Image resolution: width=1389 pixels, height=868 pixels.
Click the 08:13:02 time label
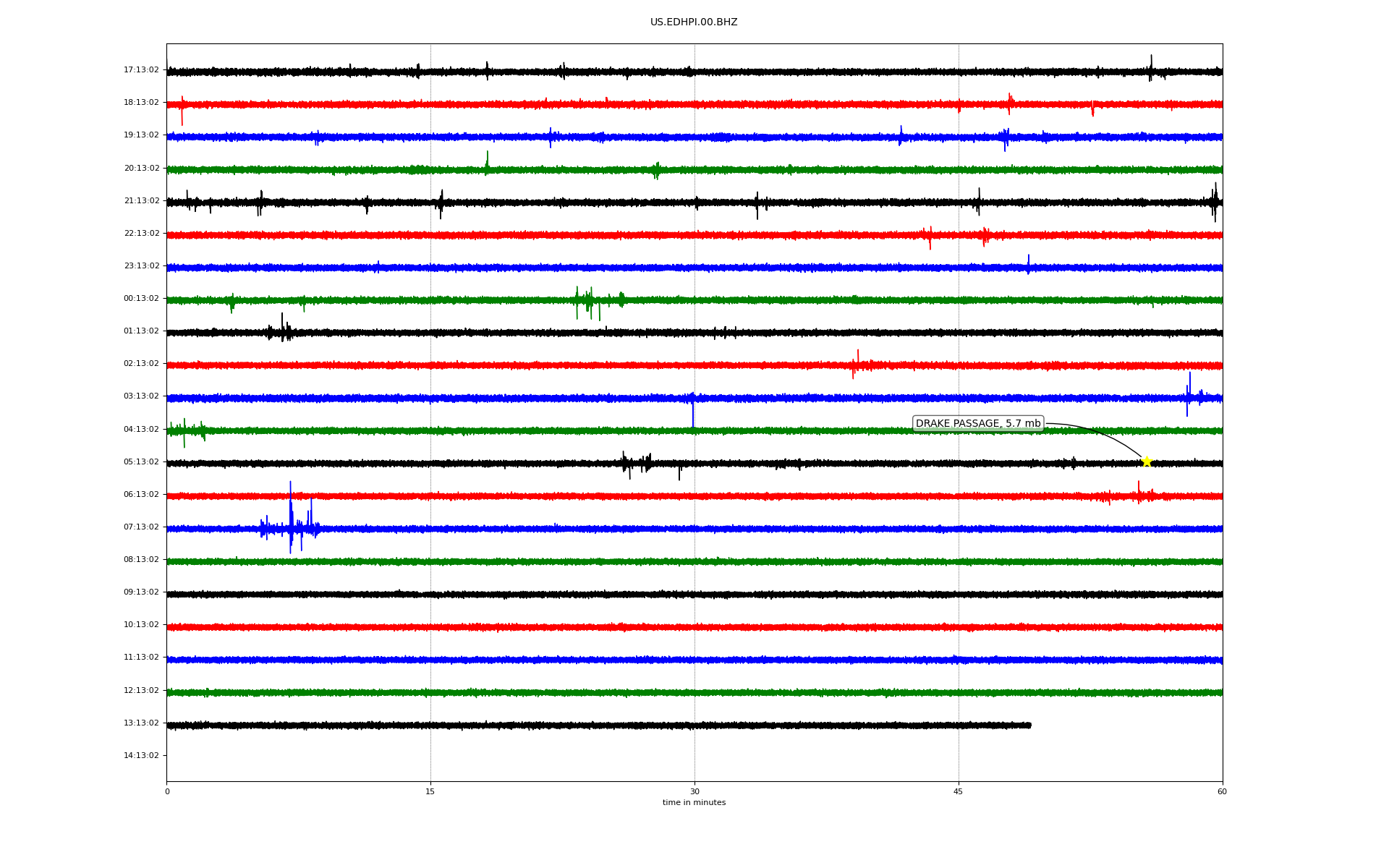pyautogui.click(x=141, y=560)
